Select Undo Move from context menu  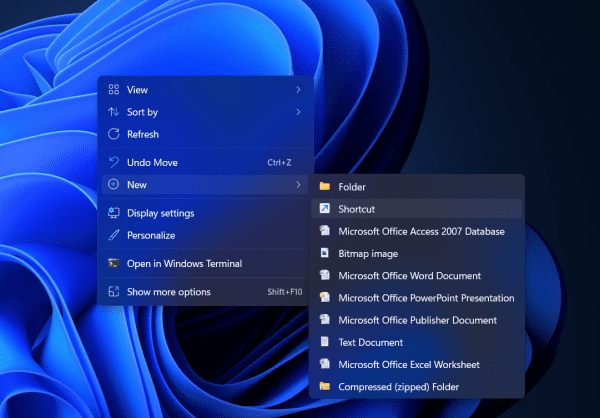pyautogui.click(x=152, y=162)
